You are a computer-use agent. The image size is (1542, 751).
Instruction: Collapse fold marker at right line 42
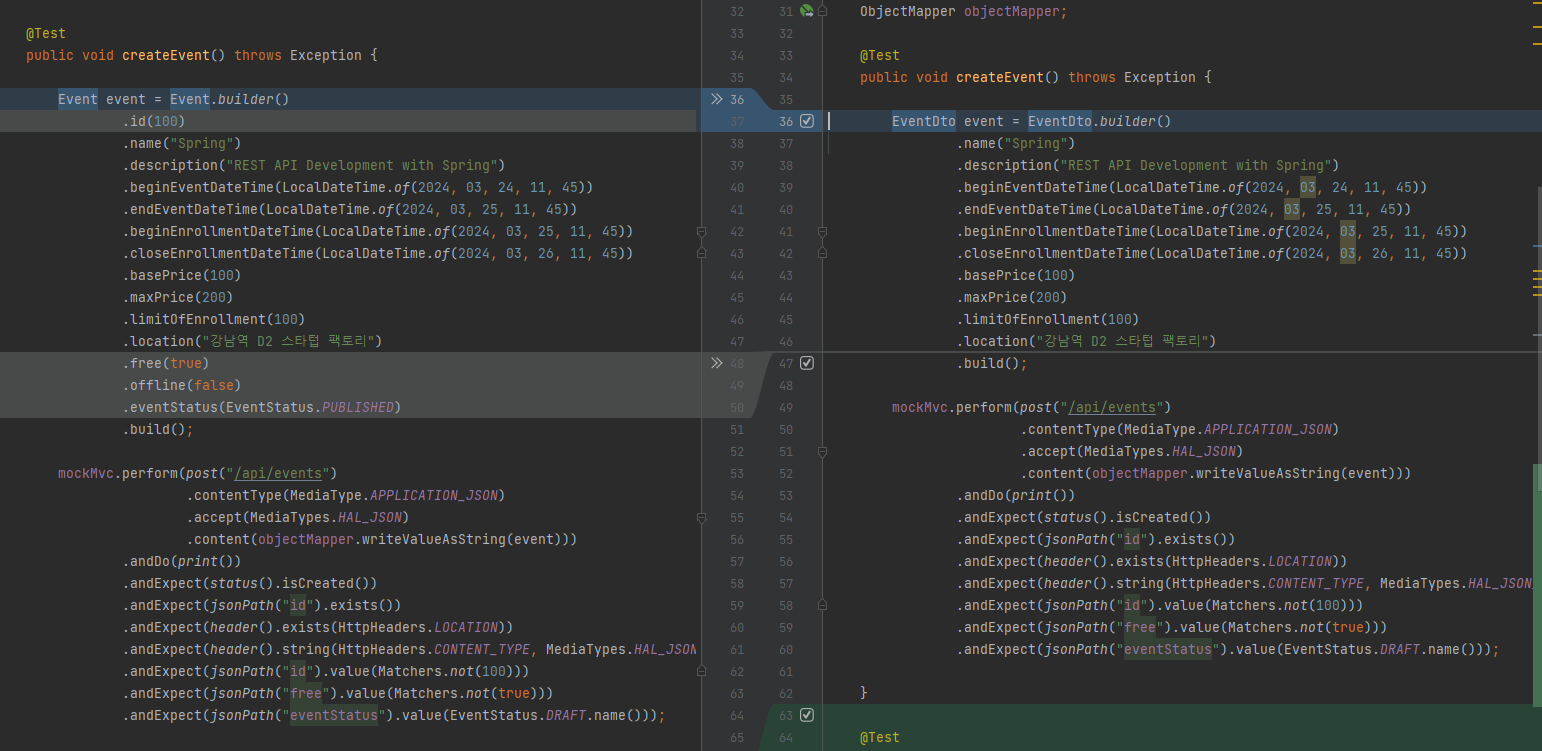[822, 253]
